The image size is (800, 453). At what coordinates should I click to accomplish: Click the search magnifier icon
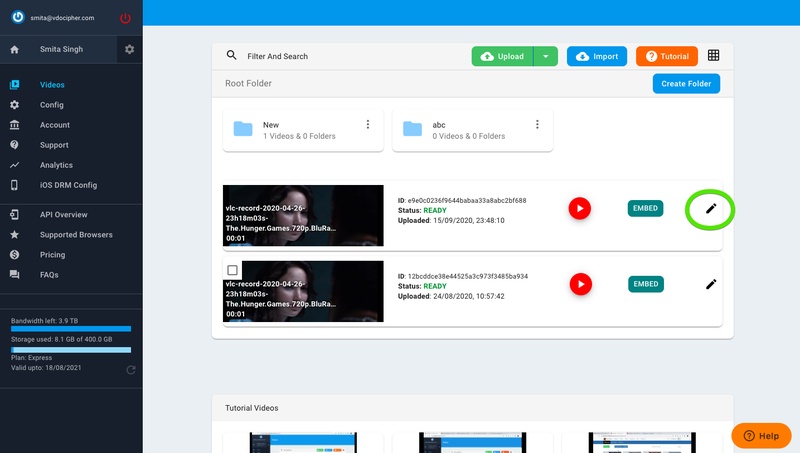[232, 55]
